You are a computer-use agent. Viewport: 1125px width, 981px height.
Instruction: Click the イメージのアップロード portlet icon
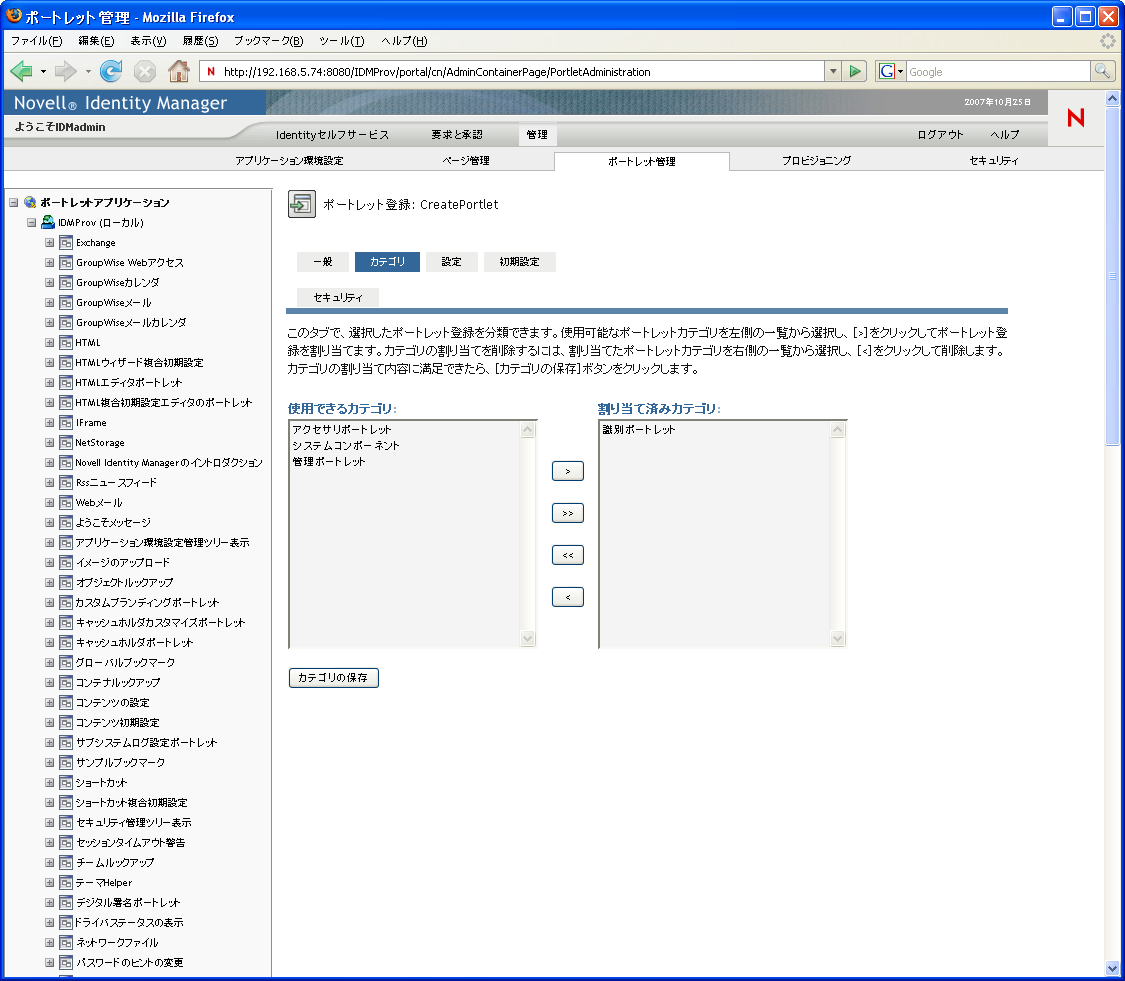(66, 563)
